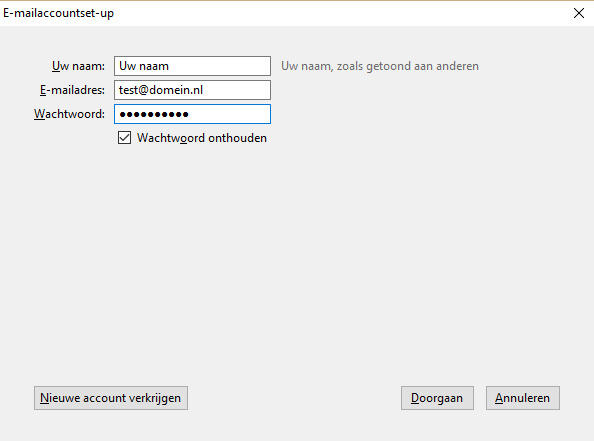Viewport: 594px width, 441px height.
Task: Focus the Uw naam input field
Action: click(x=192, y=66)
